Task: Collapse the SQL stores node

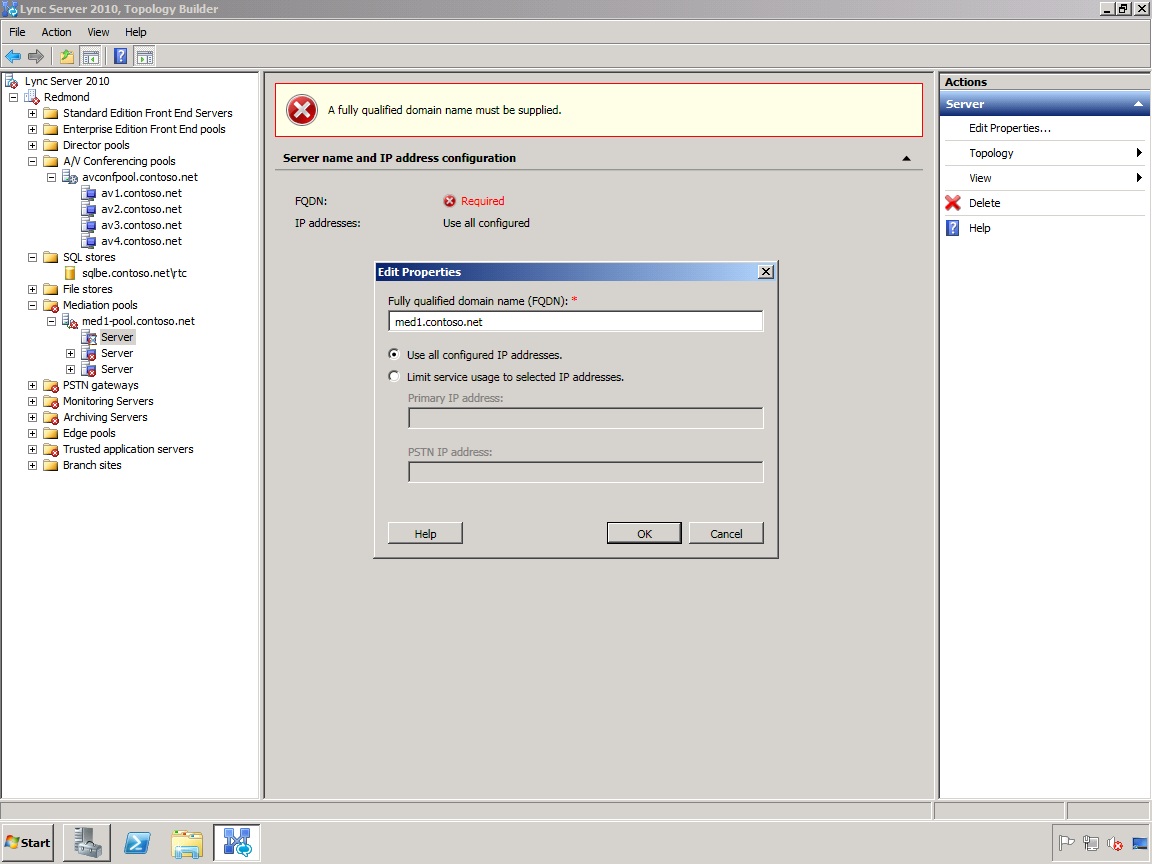Action: click(x=32, y=257)
